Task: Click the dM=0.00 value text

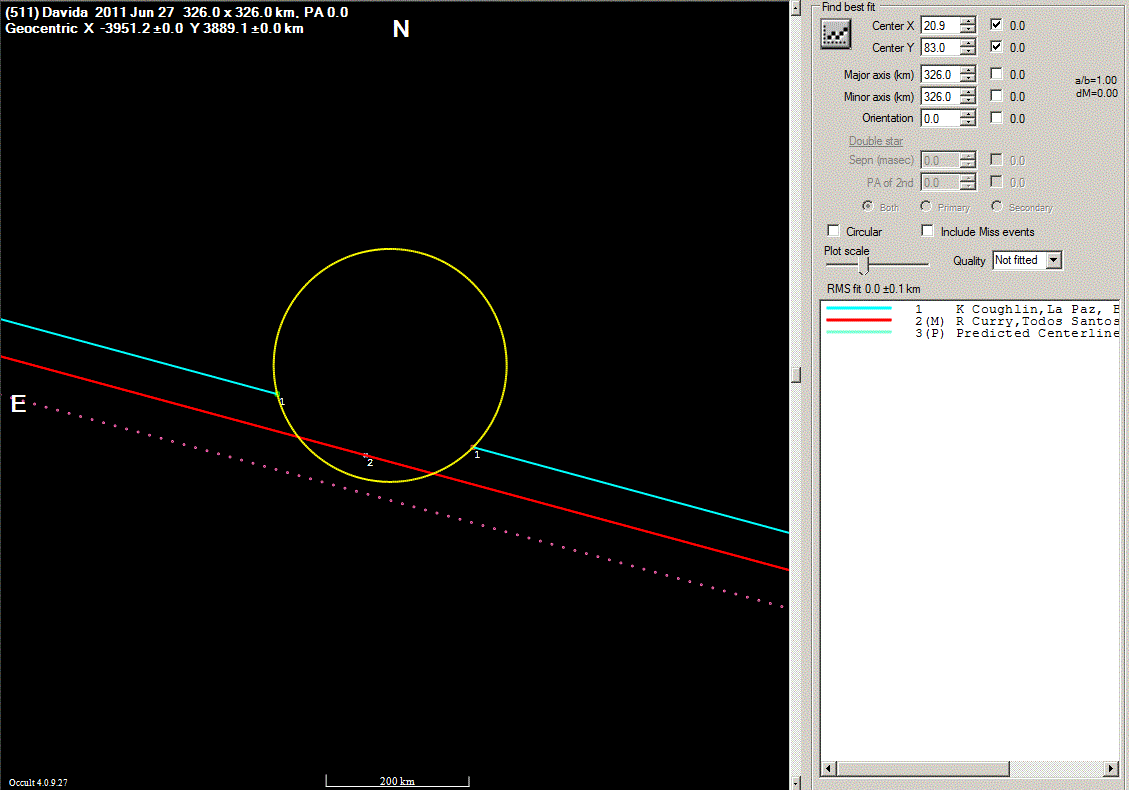Action: (x=1097, y=93)
